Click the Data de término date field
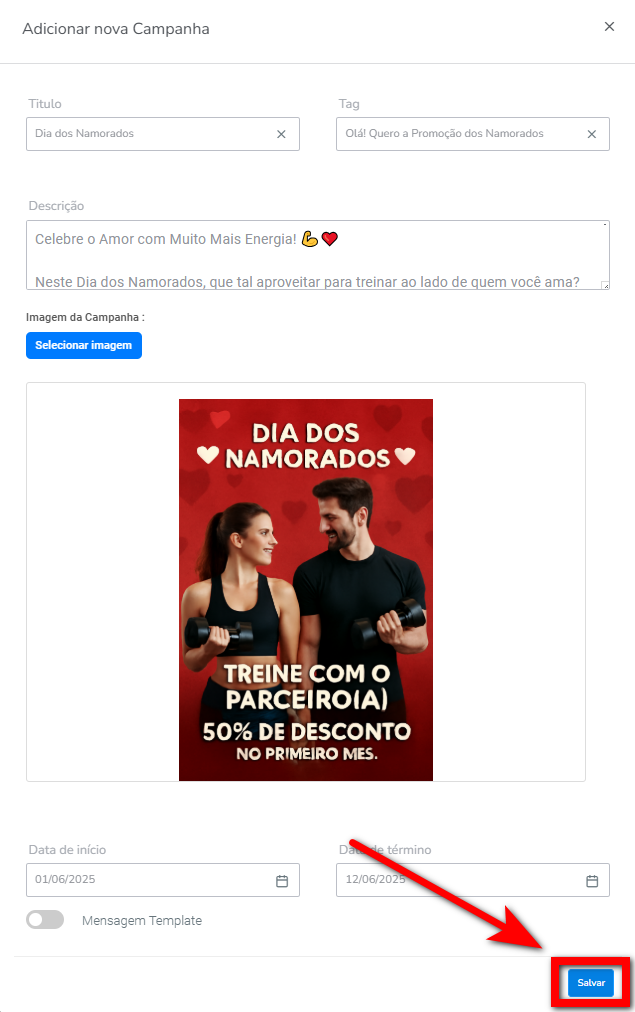 473,880
